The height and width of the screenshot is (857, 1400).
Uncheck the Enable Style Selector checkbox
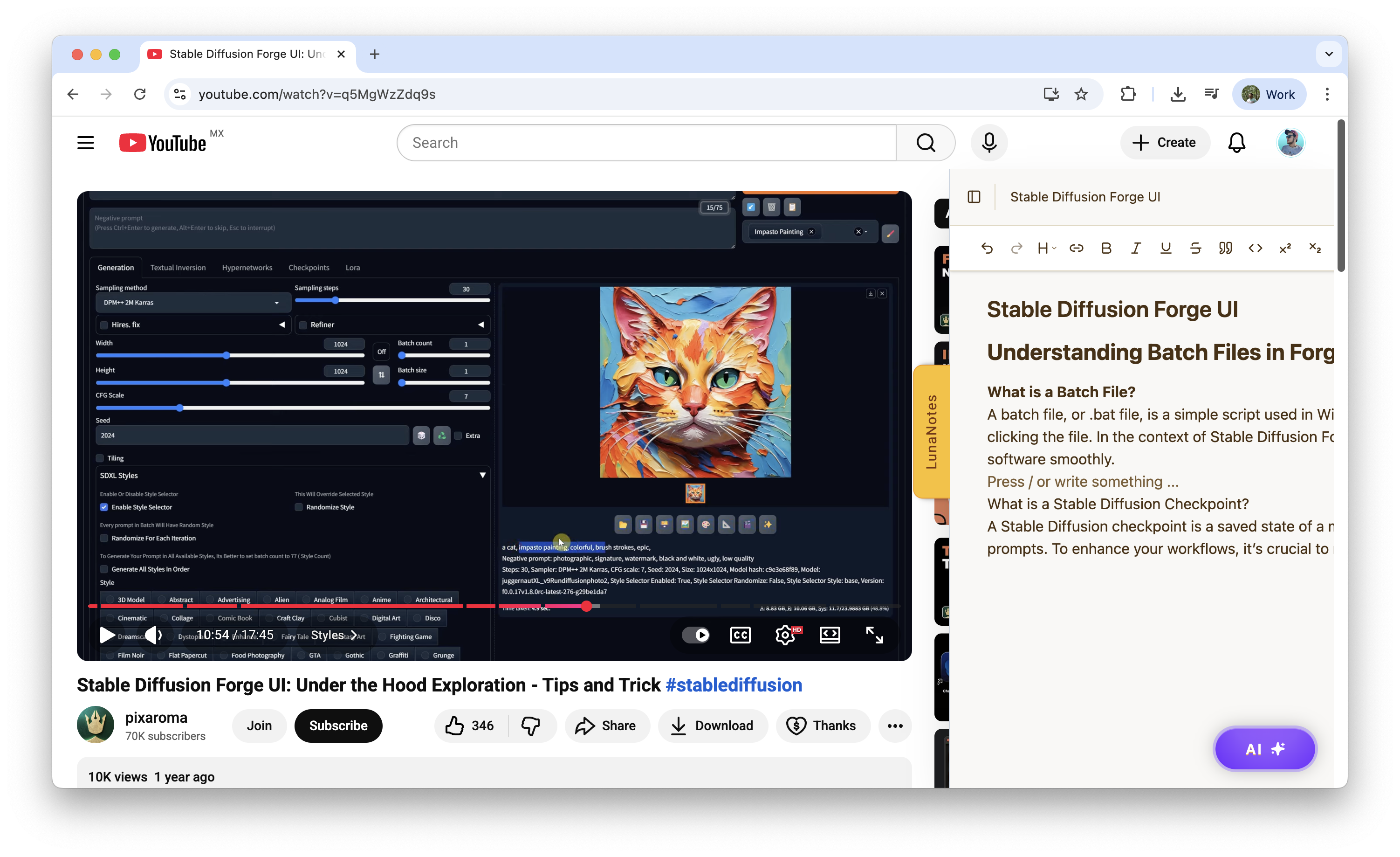point(104,507)
